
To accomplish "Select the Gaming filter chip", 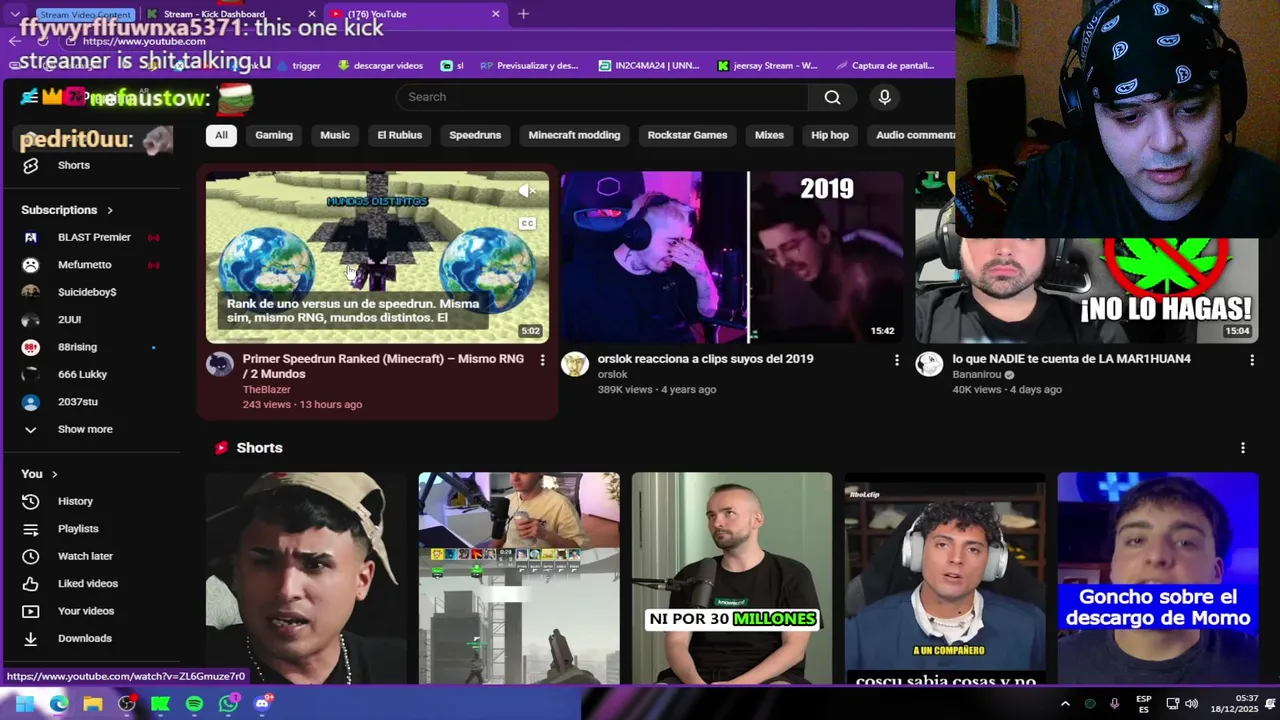I will (x=274, y=135).
